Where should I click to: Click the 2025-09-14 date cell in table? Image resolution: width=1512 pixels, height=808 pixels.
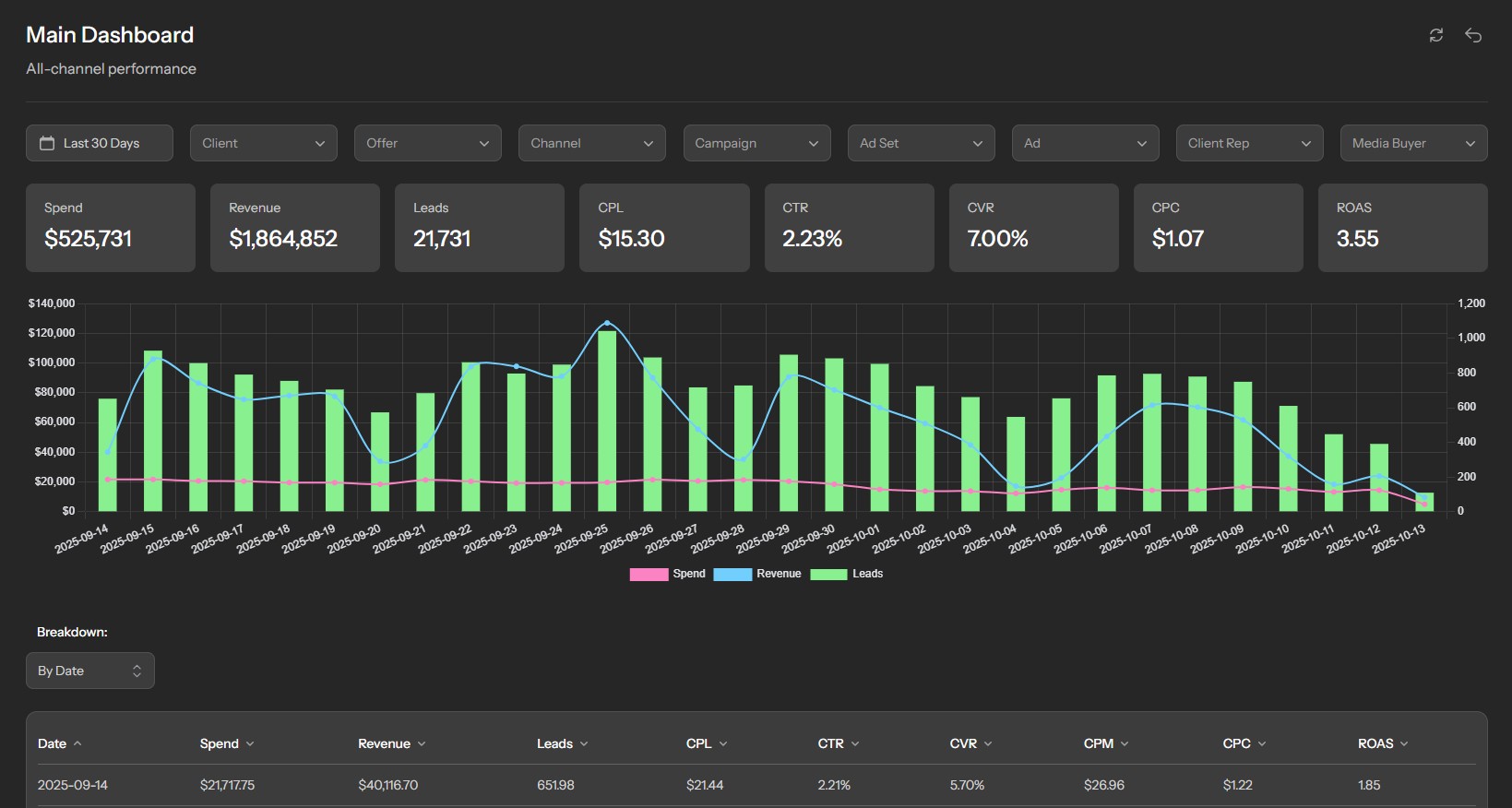coord(73,785)
